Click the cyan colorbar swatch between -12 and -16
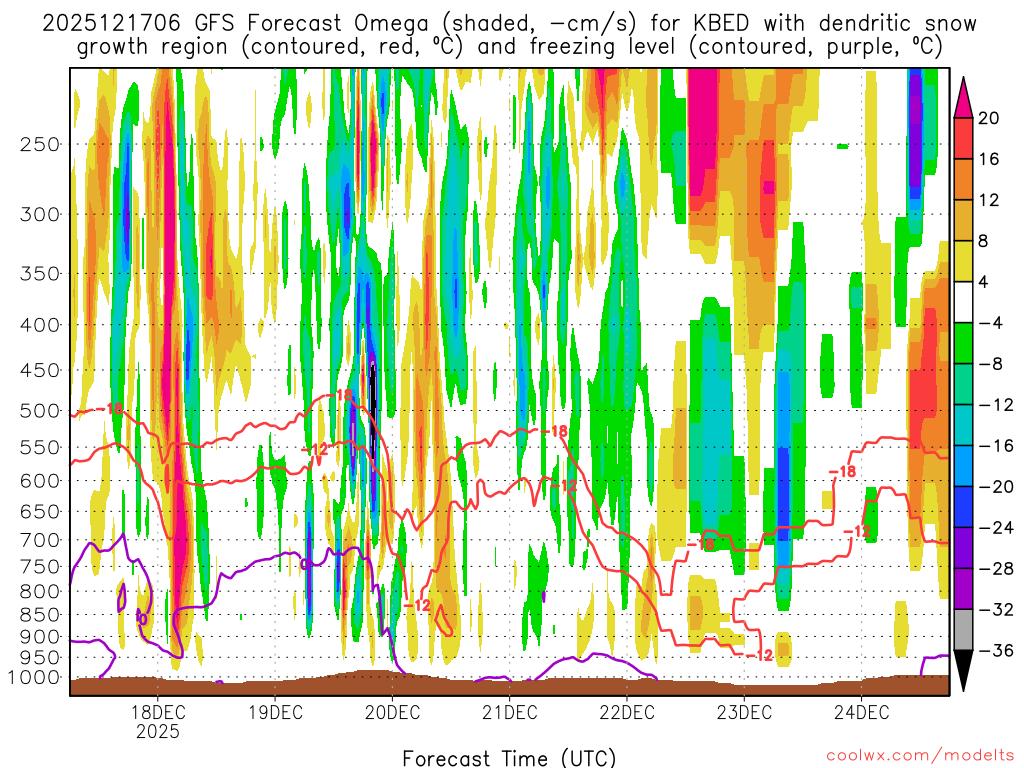Image resolution: width=1024 pixels, height=768 pixels. (963, 425)
